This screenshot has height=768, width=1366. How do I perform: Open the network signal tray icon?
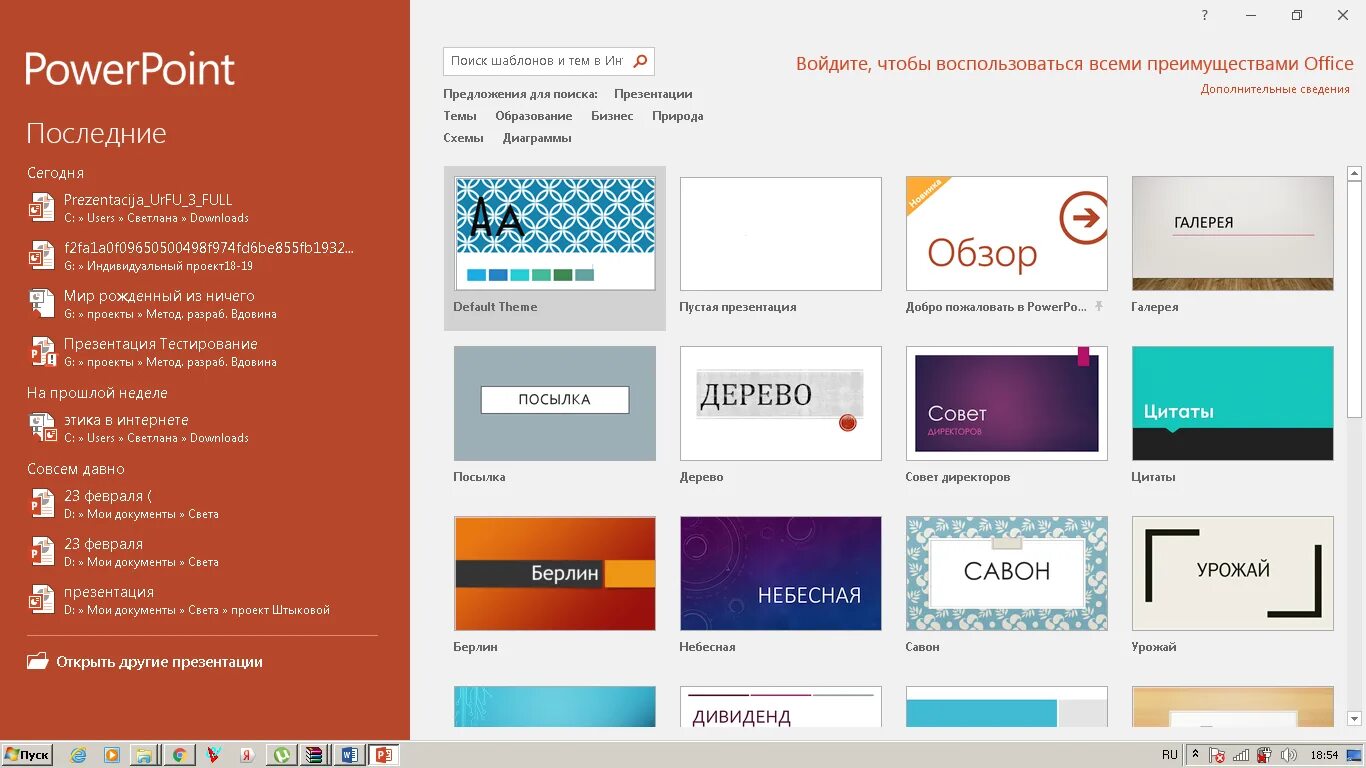pos(1241,755)
